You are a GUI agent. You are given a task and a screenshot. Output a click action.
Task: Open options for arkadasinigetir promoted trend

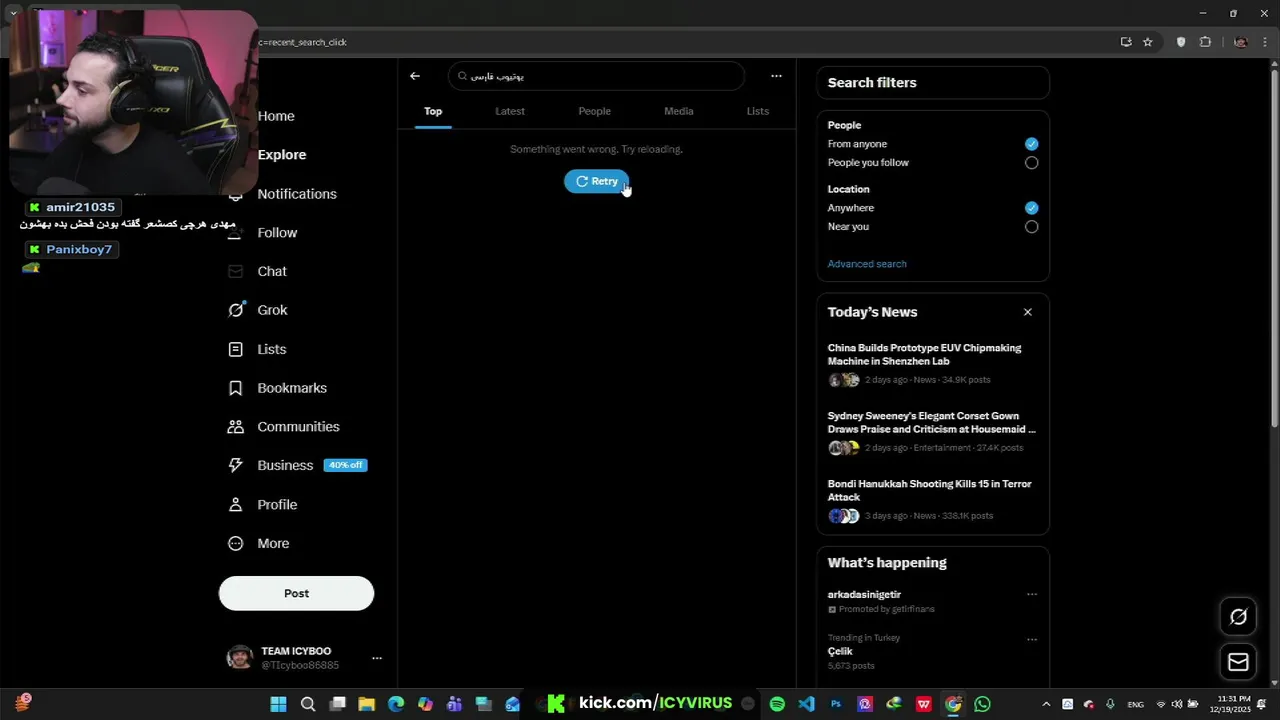click(1032, 594)
